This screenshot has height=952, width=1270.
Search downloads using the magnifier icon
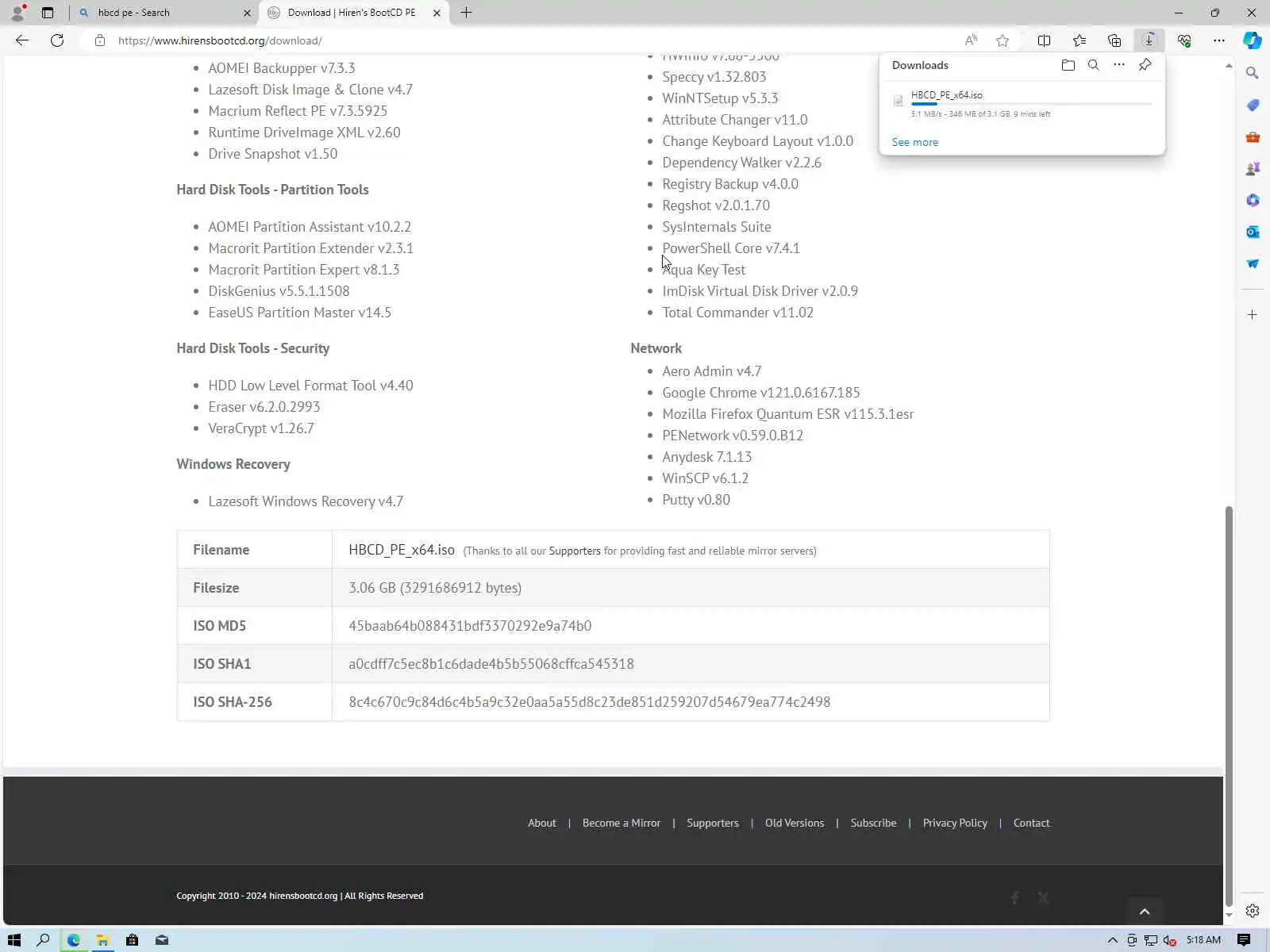[x=1094, y=65]
